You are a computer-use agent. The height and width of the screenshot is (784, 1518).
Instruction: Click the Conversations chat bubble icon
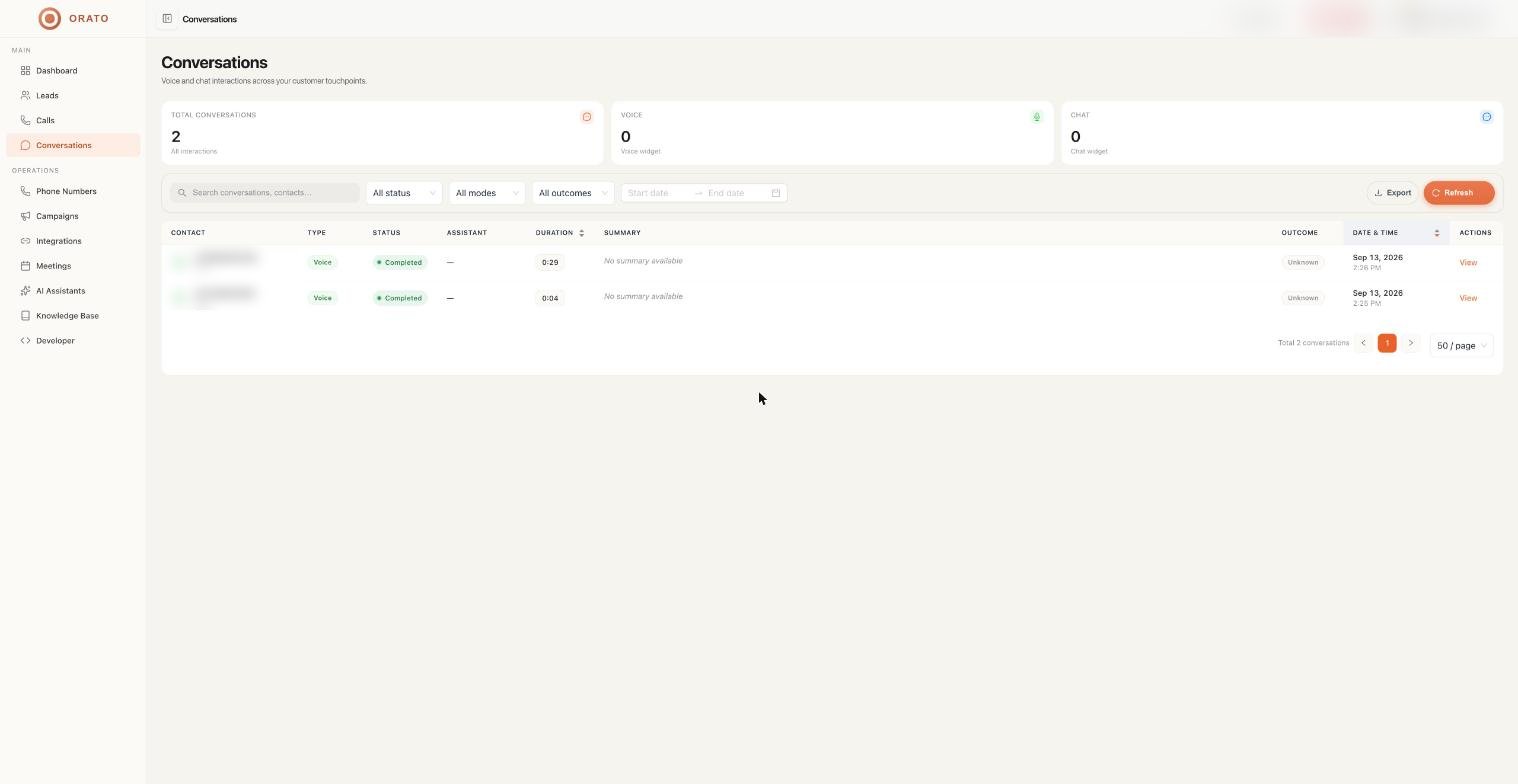coord(25,146)
